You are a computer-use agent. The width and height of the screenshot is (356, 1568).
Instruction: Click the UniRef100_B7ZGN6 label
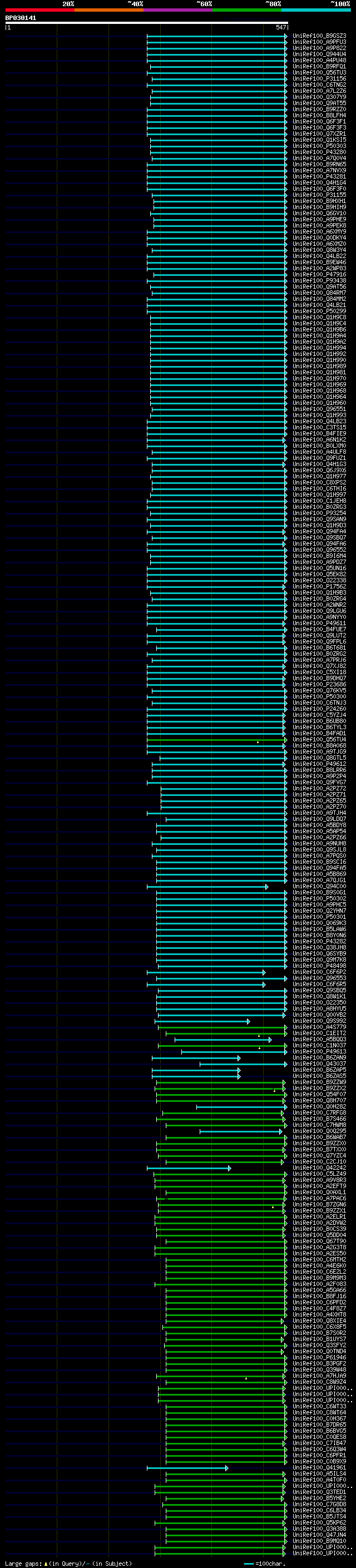coord(319,1205)
